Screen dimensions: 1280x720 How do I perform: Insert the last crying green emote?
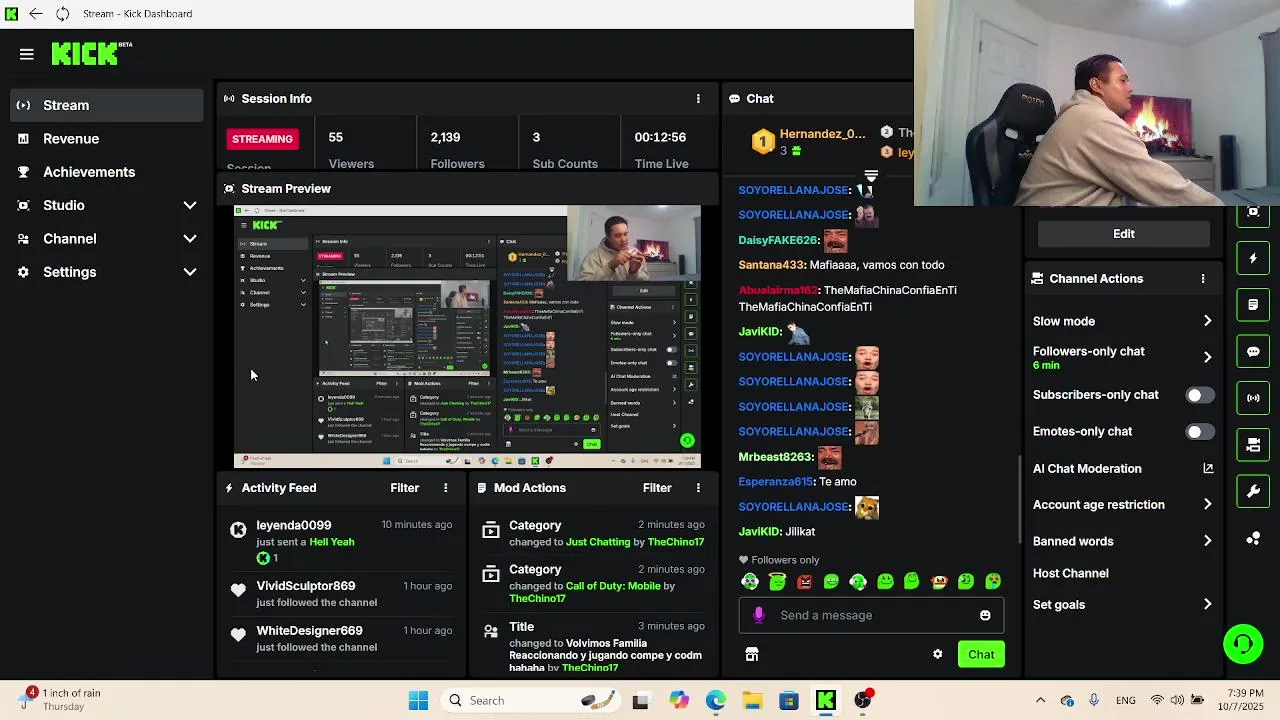coord(993,581)
